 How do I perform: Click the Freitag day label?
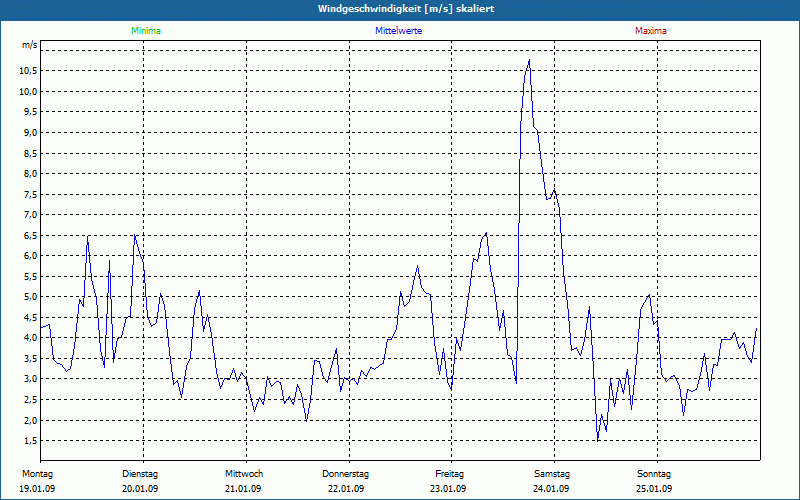(449, 474)
